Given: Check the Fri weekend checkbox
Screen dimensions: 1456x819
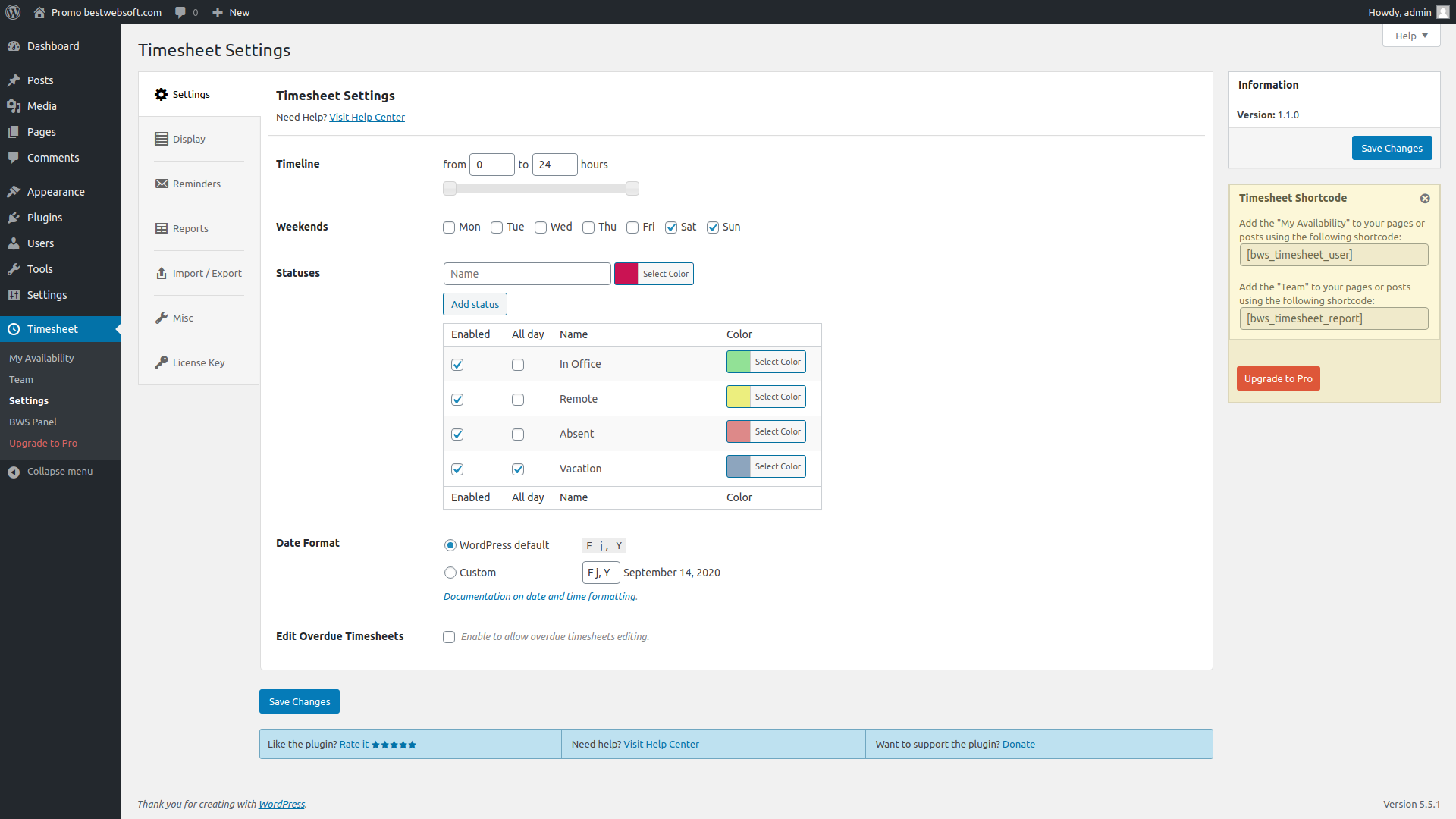Looking at the screenshot, I should pos(632,227).
